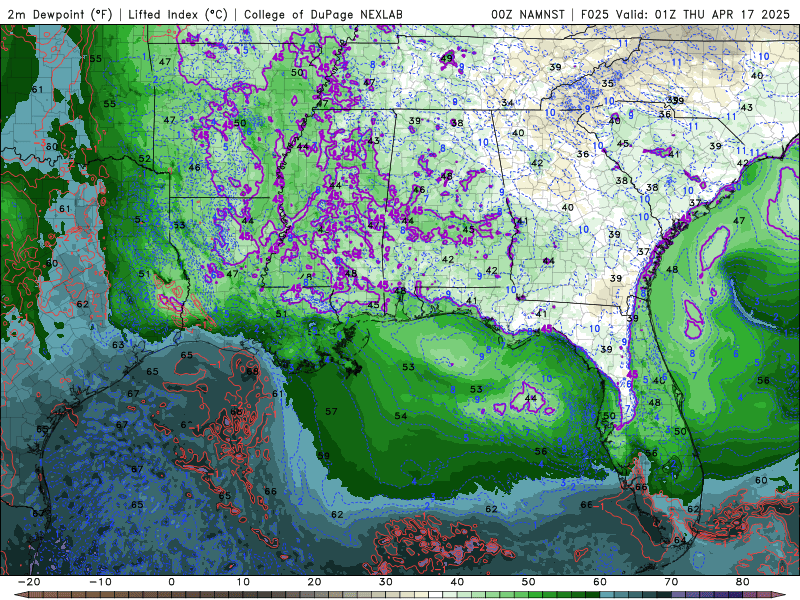Click the "54" dewpoint value over the Gulf

click(401, 416)
